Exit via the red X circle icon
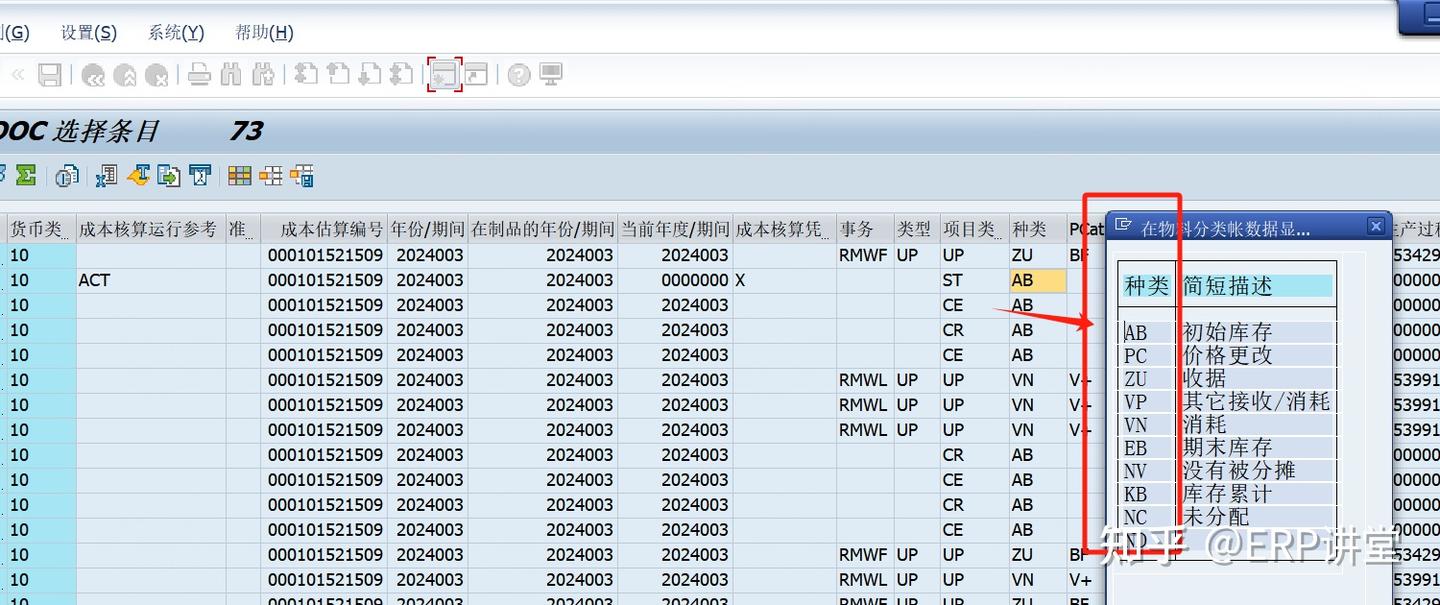Viewport: 1440px width, 605px height. coord(157,75)
